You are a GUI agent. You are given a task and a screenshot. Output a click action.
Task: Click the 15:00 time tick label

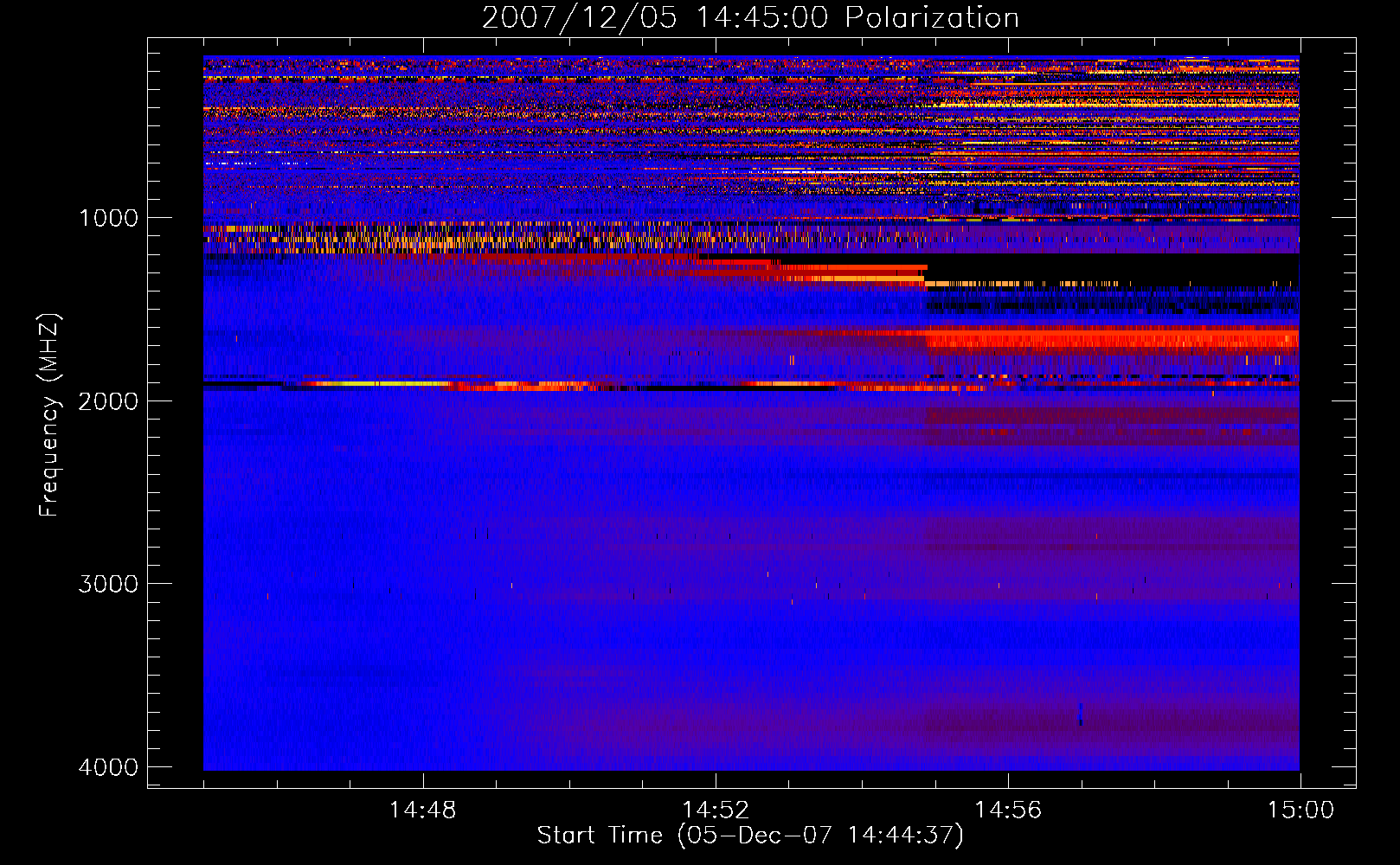pos(1300,811)
